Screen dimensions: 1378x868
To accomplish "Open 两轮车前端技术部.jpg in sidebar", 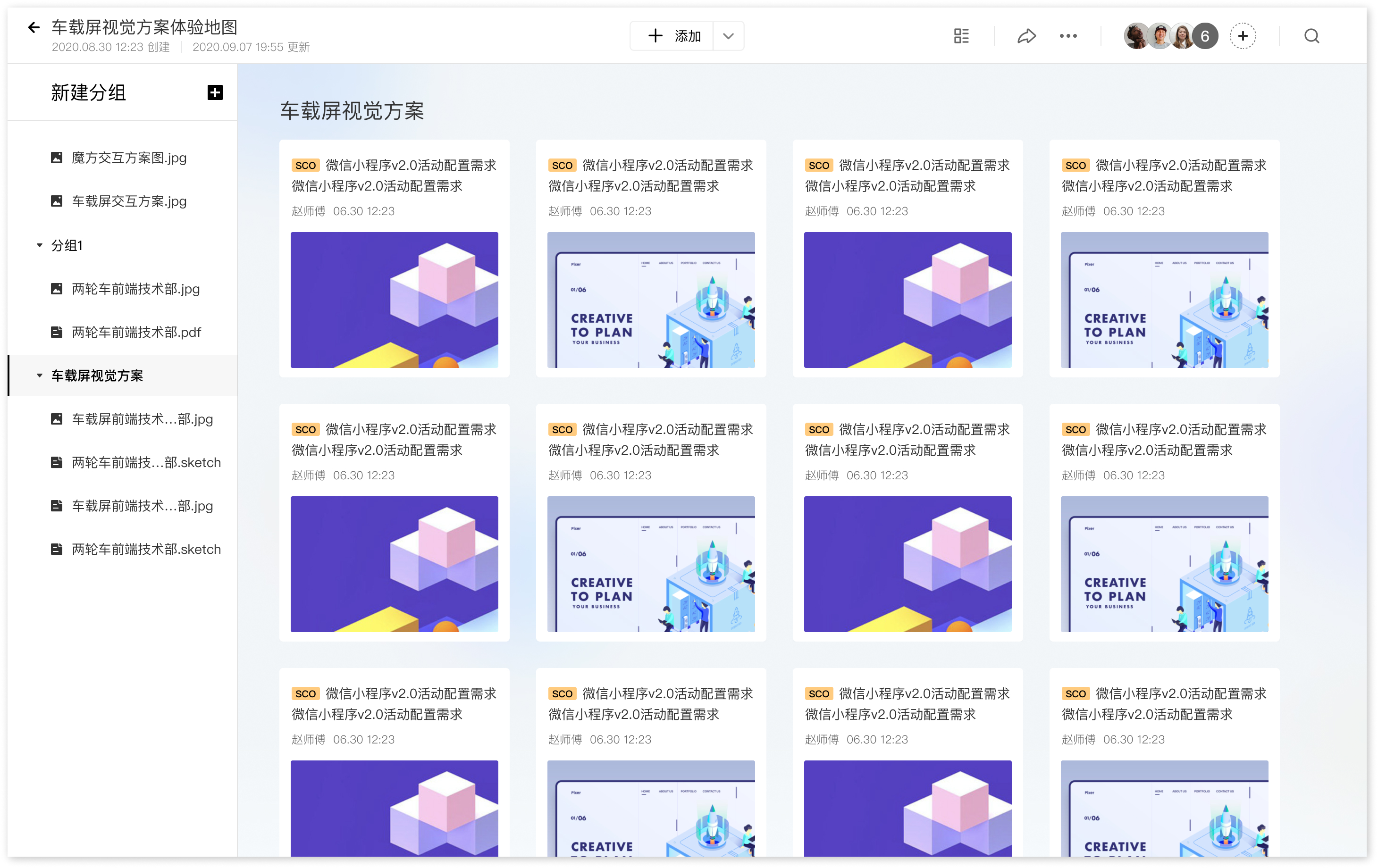I will tap(135, 288).
